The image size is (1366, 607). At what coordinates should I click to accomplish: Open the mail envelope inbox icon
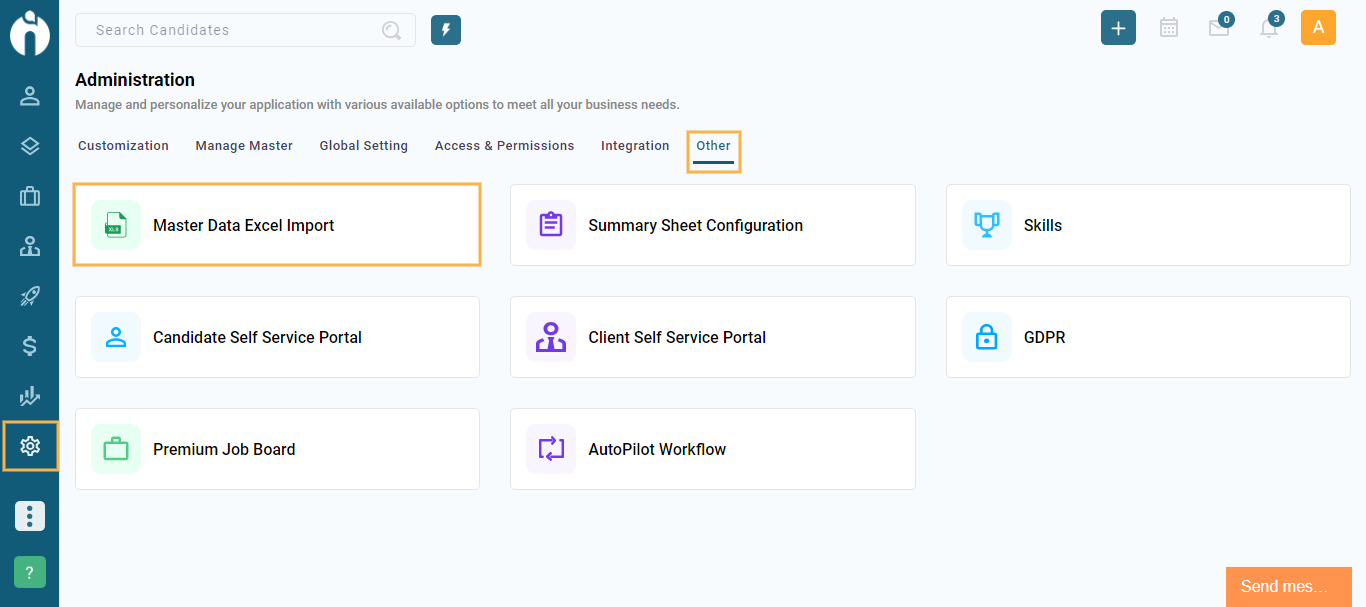1219,28
